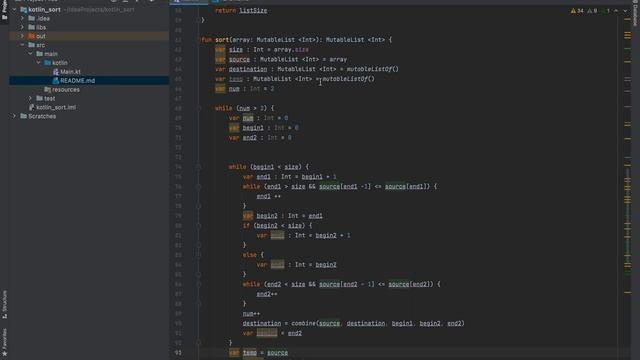640x360 pixels.
Task: Select the resources folder
Action: [x=66, y=90]
